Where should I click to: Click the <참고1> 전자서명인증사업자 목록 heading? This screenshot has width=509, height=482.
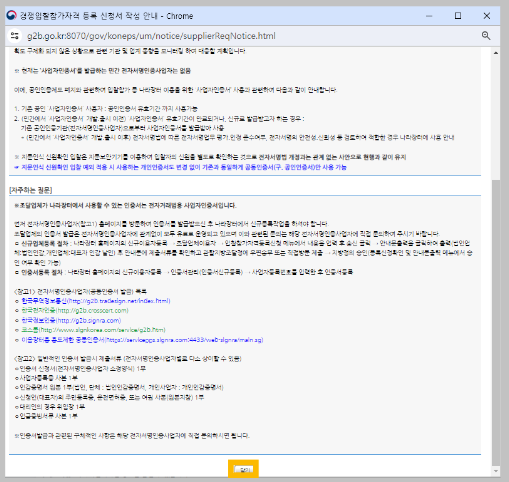pyautogui.click(x=80, y=291)
